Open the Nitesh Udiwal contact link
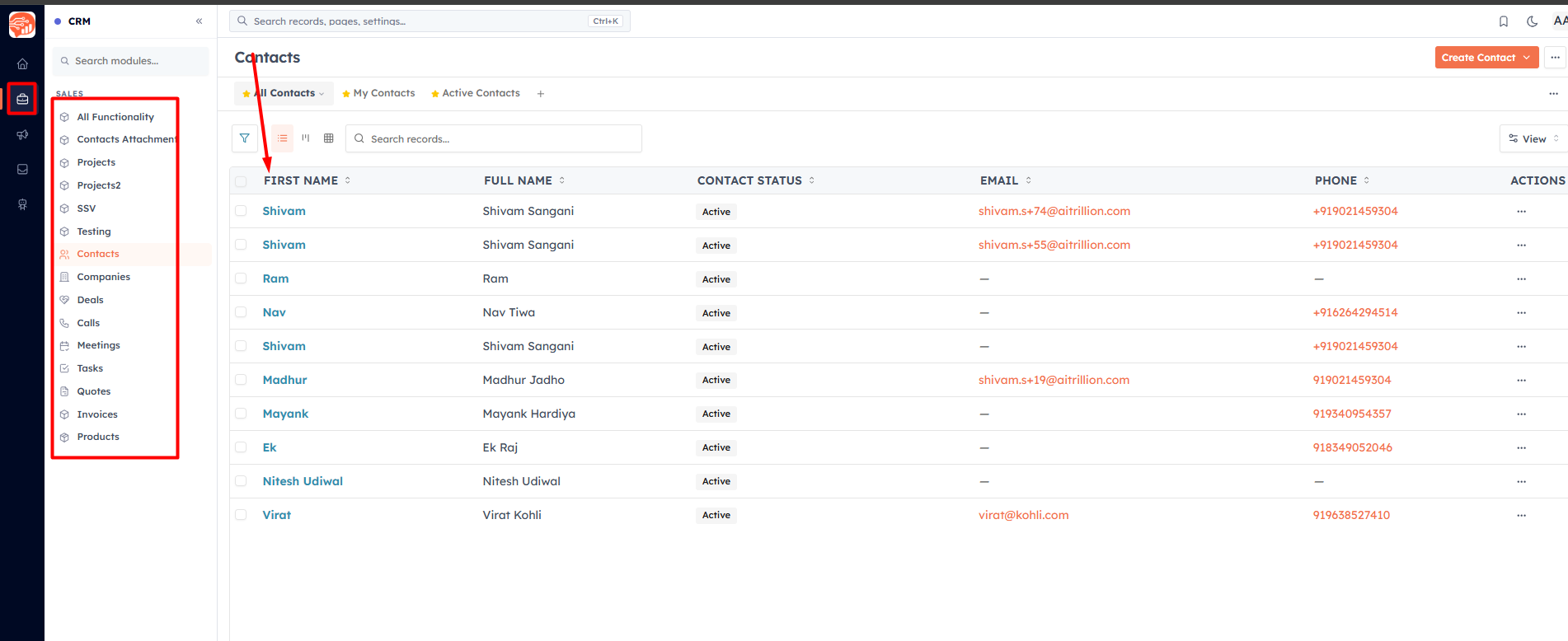This screenshot has width=1568, height=641. pos(303,481)
